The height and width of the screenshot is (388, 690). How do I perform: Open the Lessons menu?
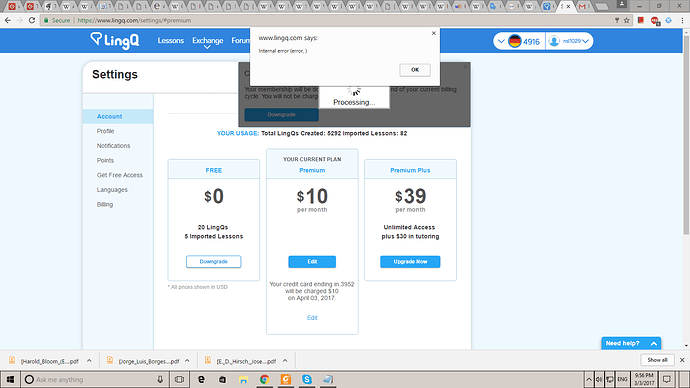click(171, 40)
